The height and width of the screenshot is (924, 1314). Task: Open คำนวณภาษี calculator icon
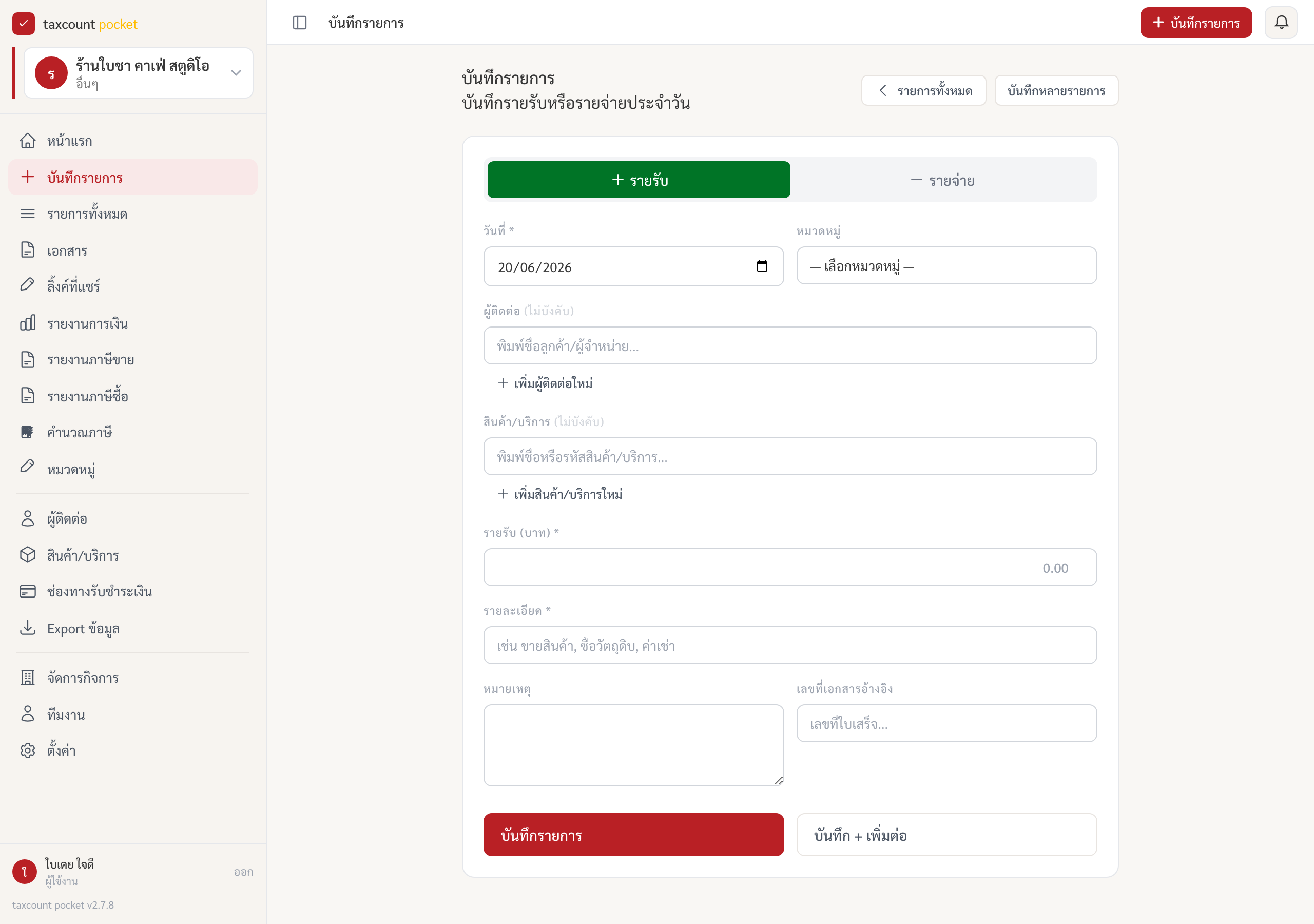pyautogui.click(x=28, y=432)
